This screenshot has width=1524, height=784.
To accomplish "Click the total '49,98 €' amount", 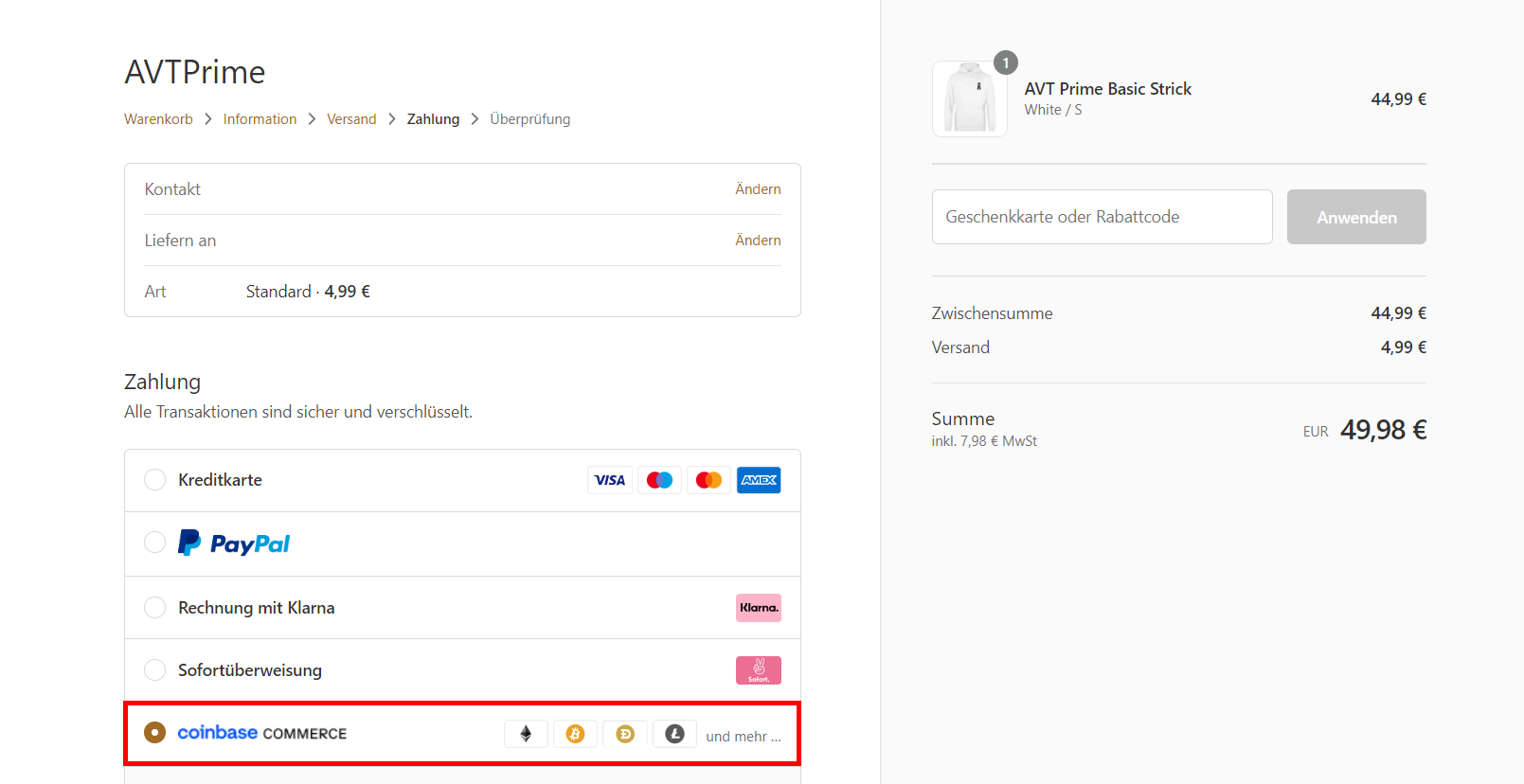I will pyautogui.click(x=1384, y=430).
